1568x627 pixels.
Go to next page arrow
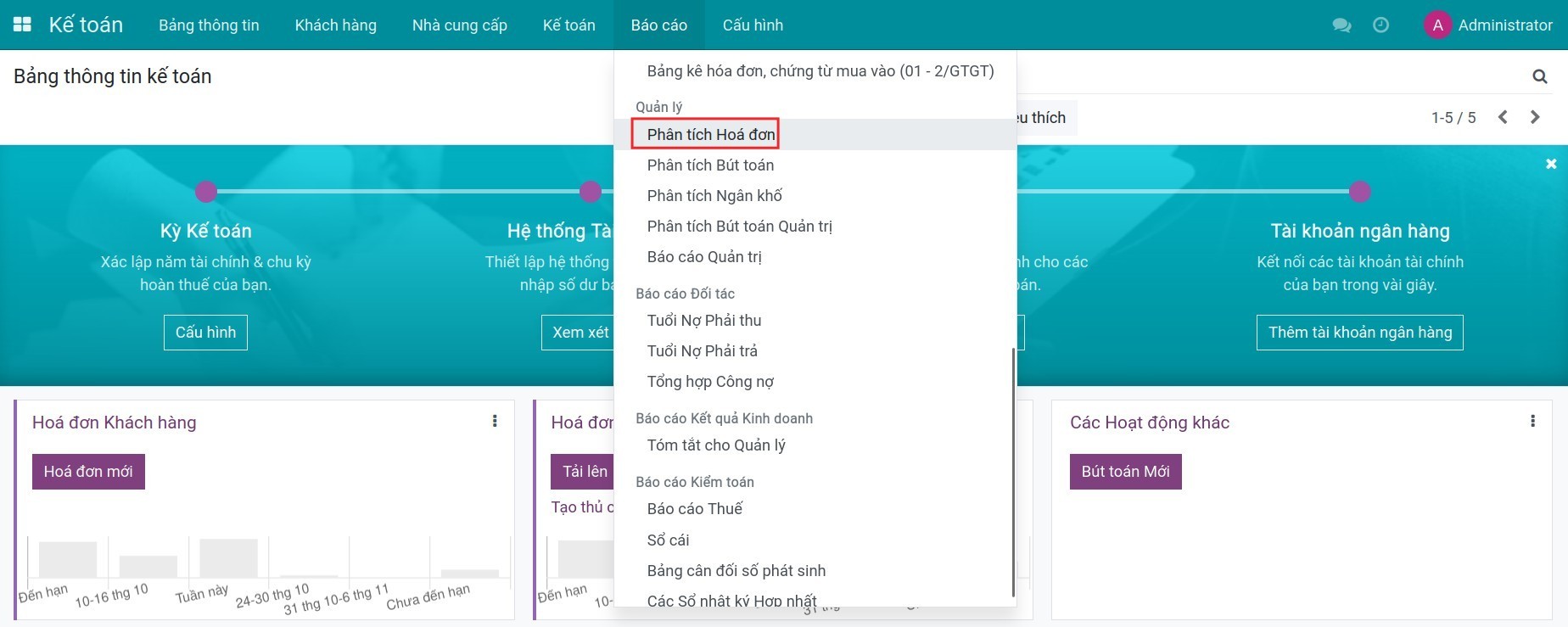[x=1535, y=117]
